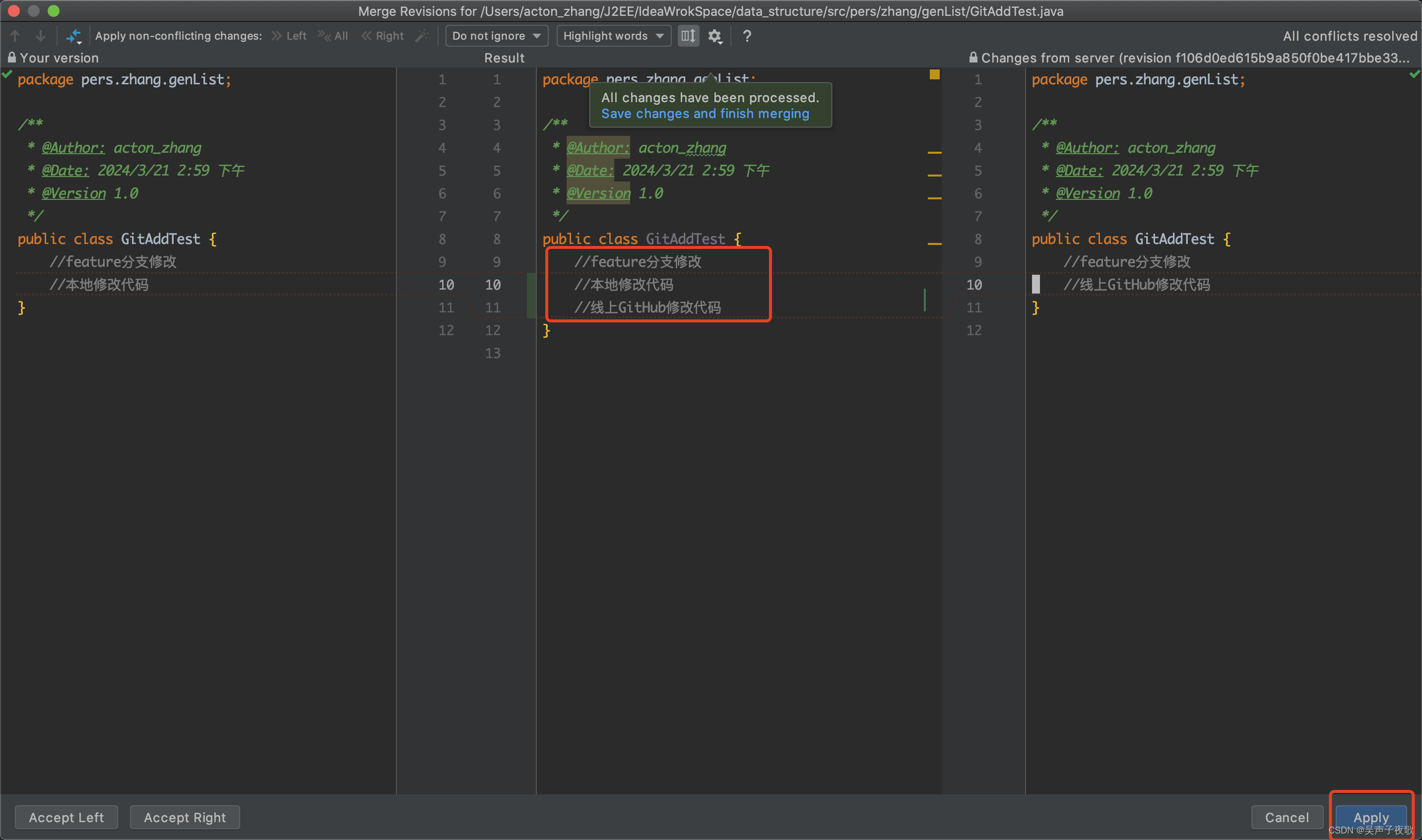The height and width of the screenshot is (840, 1422).
Task: Open diff settings gear menu
Action: click(715, 36)
